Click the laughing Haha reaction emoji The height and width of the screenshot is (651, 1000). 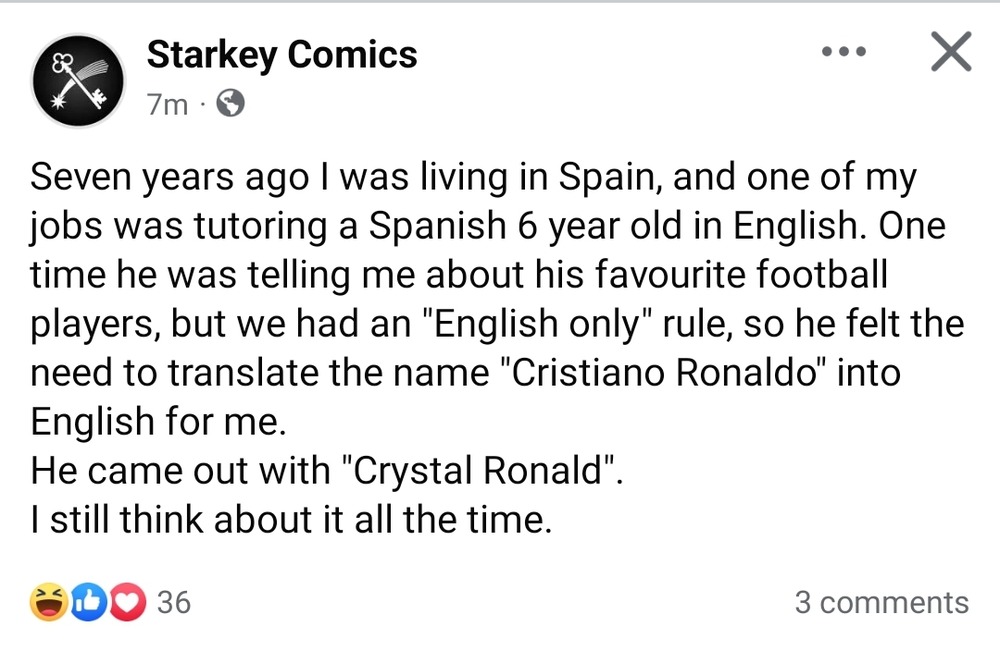(x=49, y=602)
